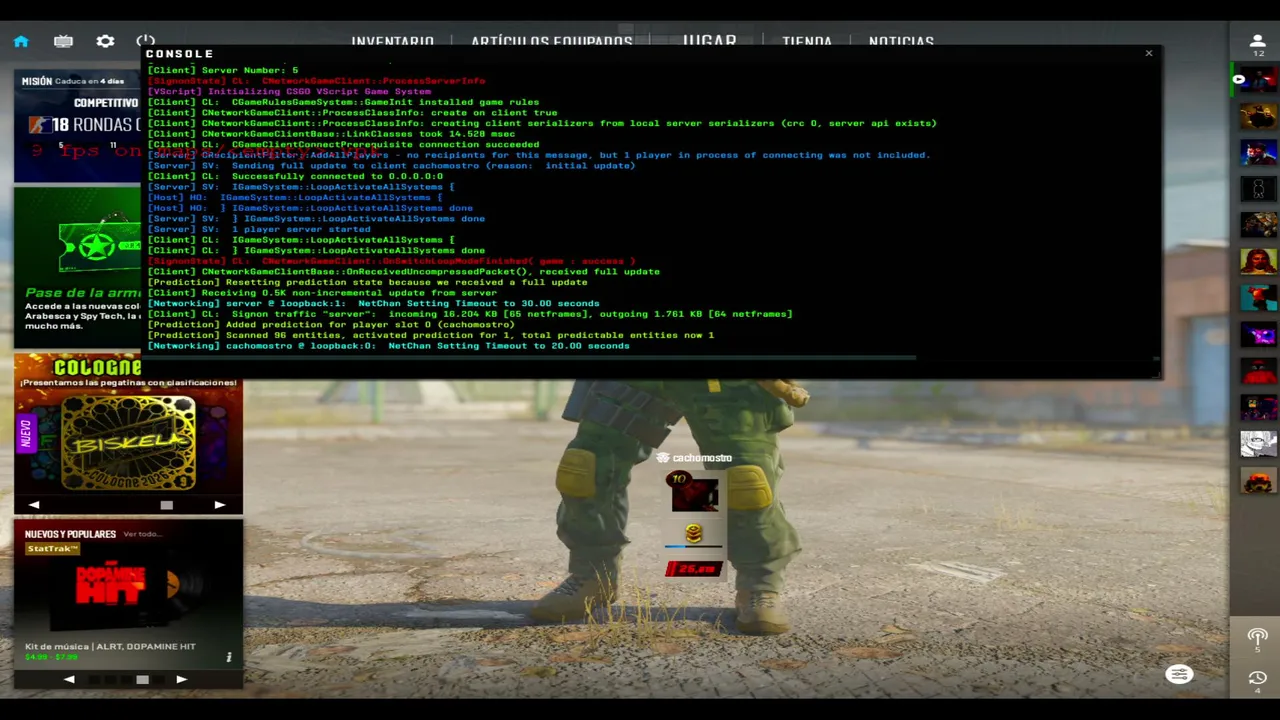The width and height of the screenshot is (1280, 720).
Task: Click console line 'Initializing CSGO VScript Game System'
Action: click(289, 91)
